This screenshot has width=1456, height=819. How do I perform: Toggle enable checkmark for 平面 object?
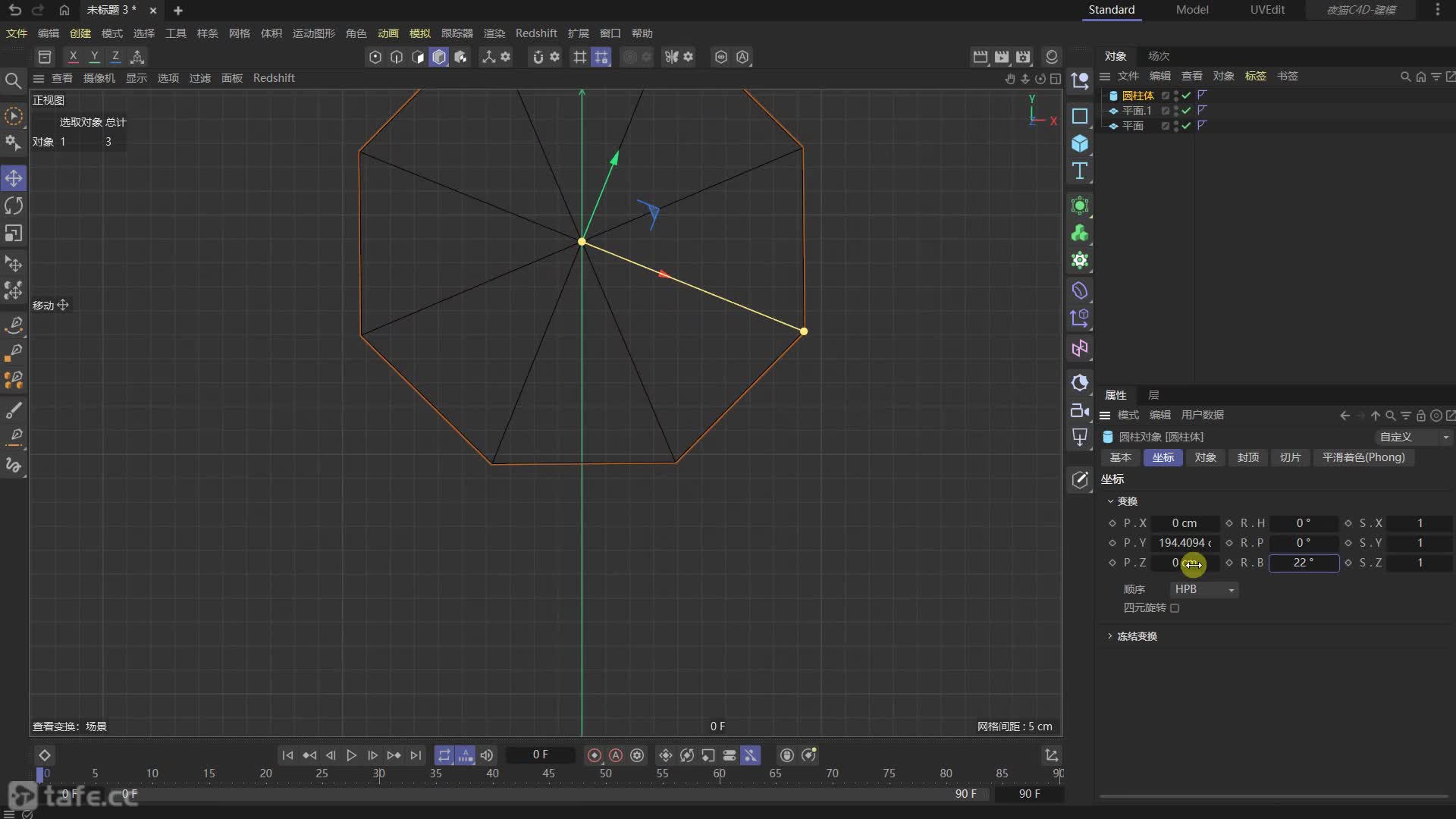pos(1186,126)
